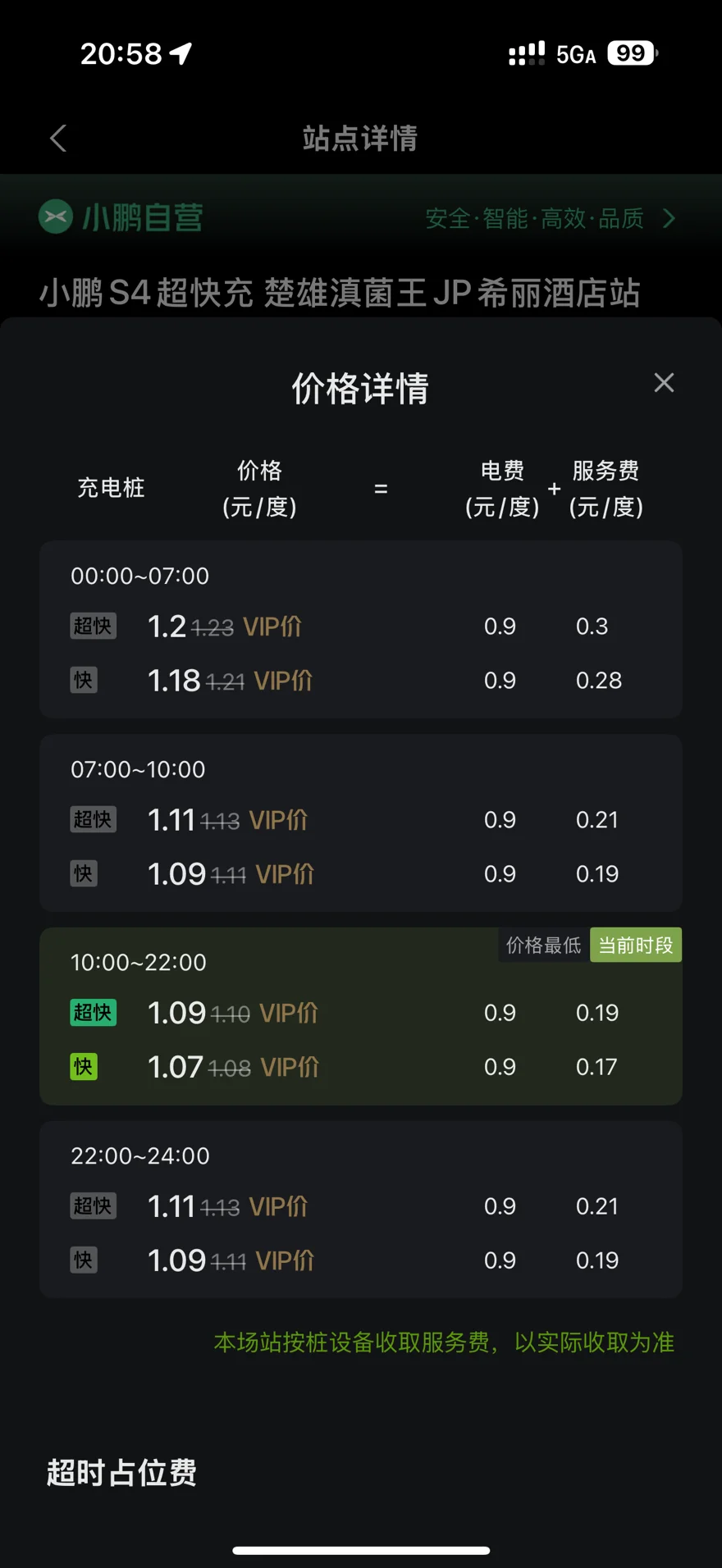Tap 快 badge in 00:00~07:00 slot
Screen dimensions: 722x1568
coord(83,680)
